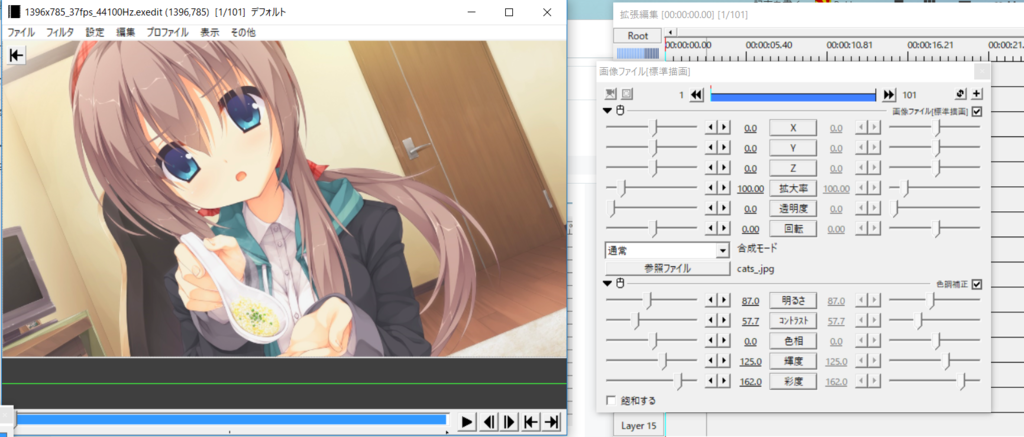Click mouse icon in 画像ファイル section header
Image resolution: width=1024 pixels, height=437 pixels.
[620, 111]
